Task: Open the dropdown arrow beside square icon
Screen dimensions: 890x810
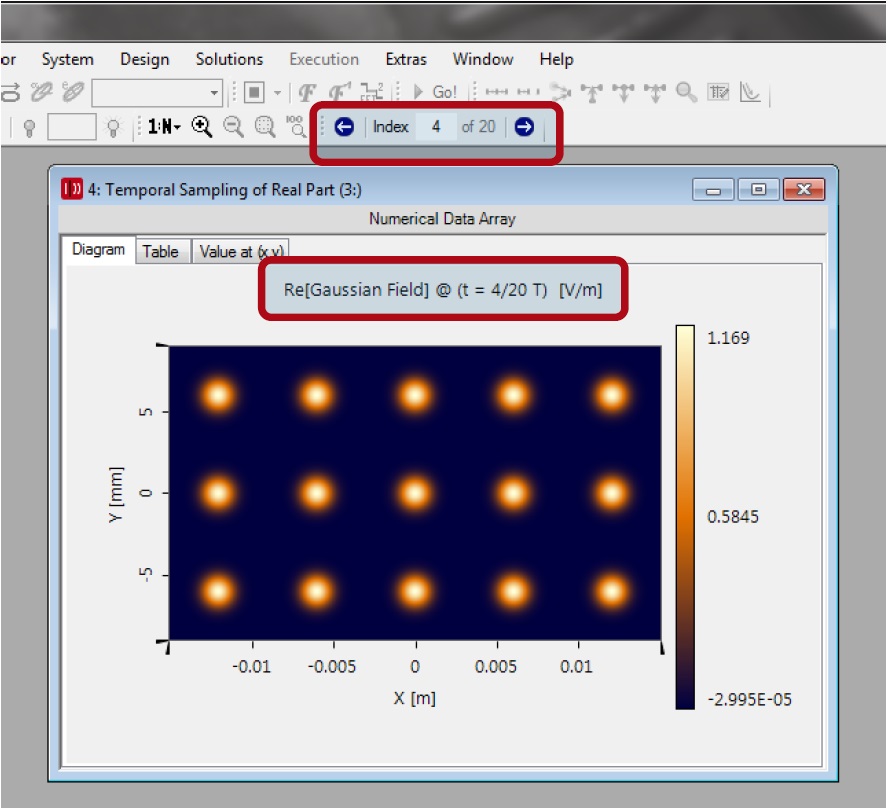Action: [278, 93]
